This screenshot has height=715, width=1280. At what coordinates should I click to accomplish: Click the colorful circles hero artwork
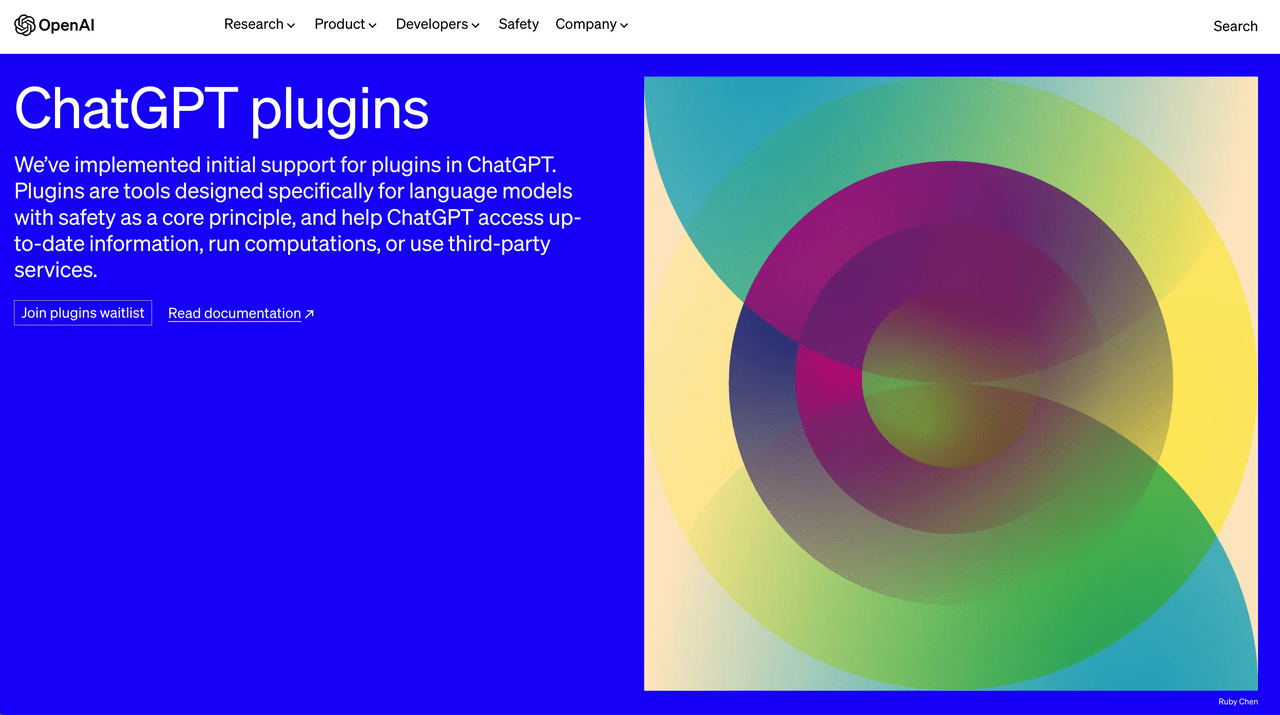tap(951, 383)
